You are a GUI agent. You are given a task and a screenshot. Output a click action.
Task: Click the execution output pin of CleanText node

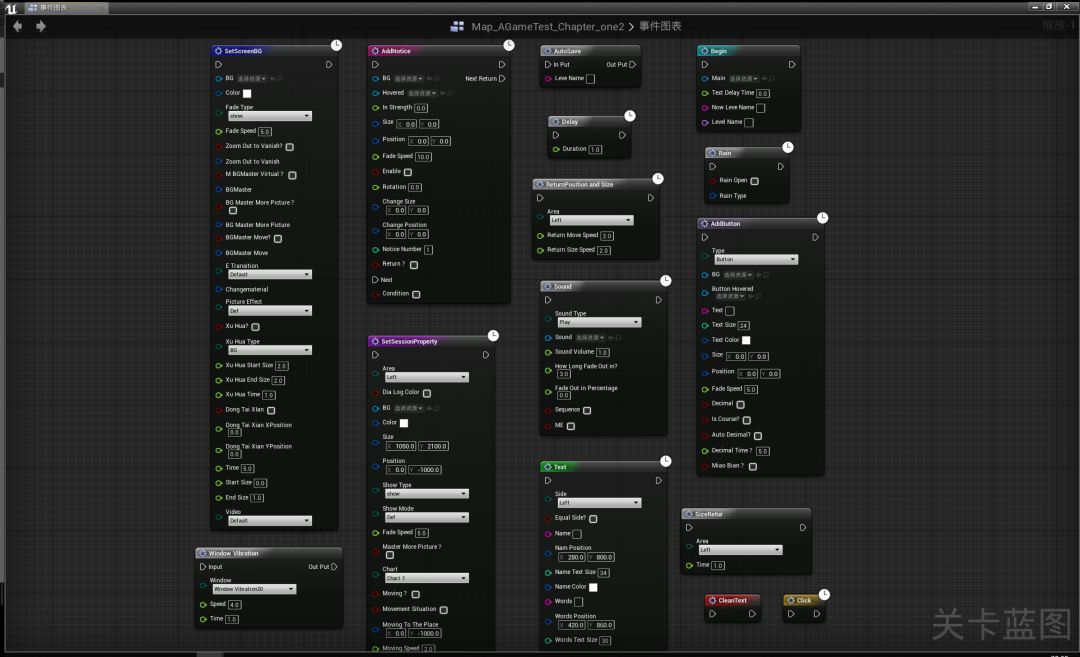(752, 614)
